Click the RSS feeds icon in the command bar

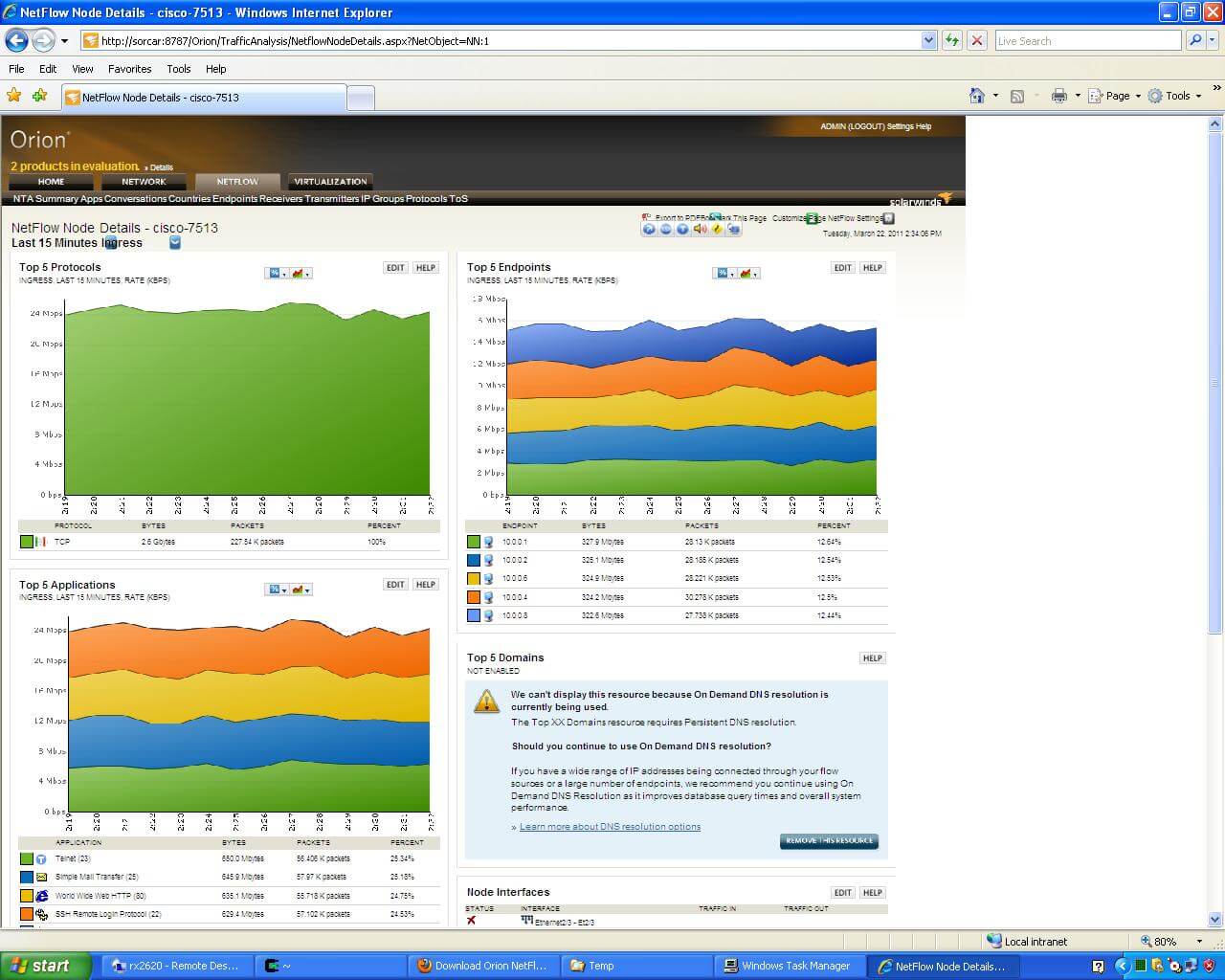click(1017, 96)
